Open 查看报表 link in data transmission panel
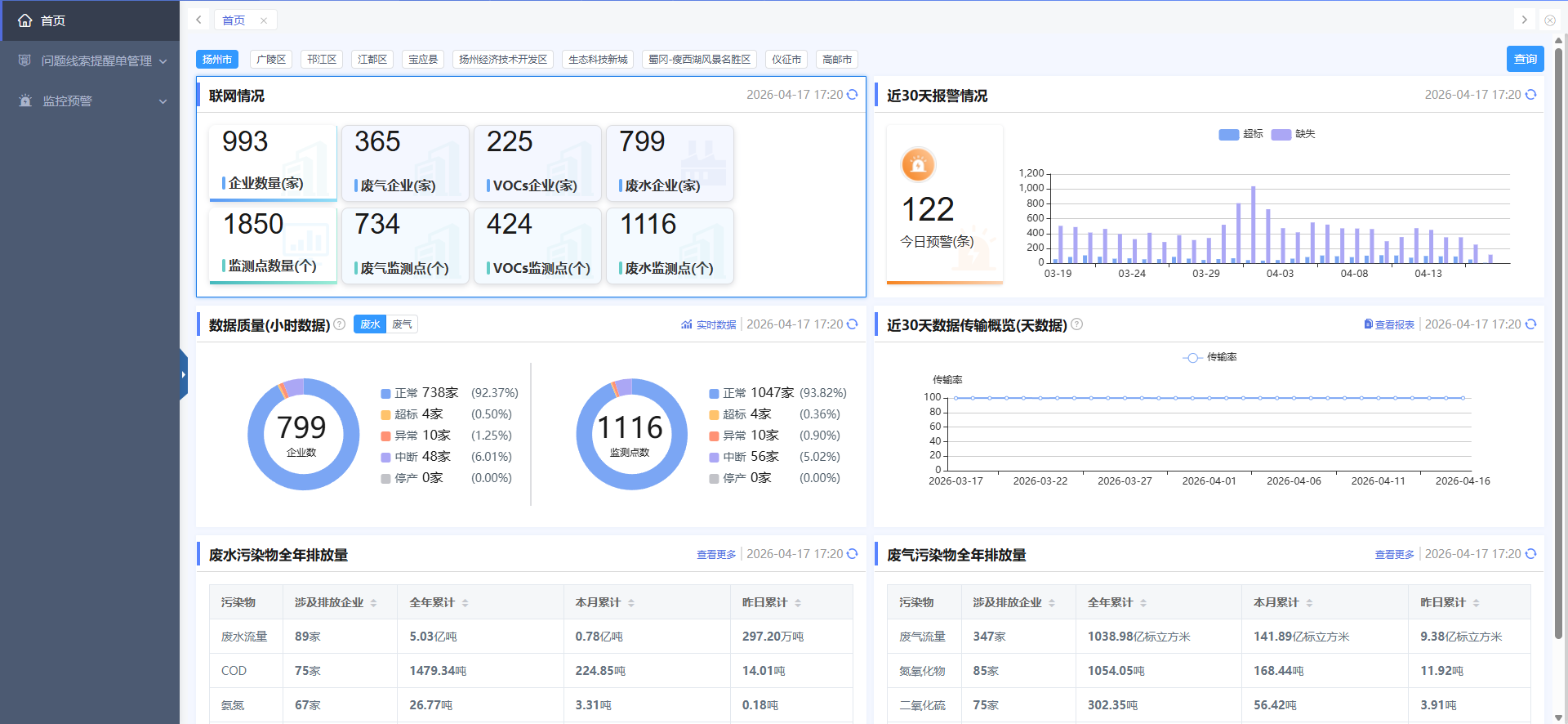 (x=1389, y=324)
